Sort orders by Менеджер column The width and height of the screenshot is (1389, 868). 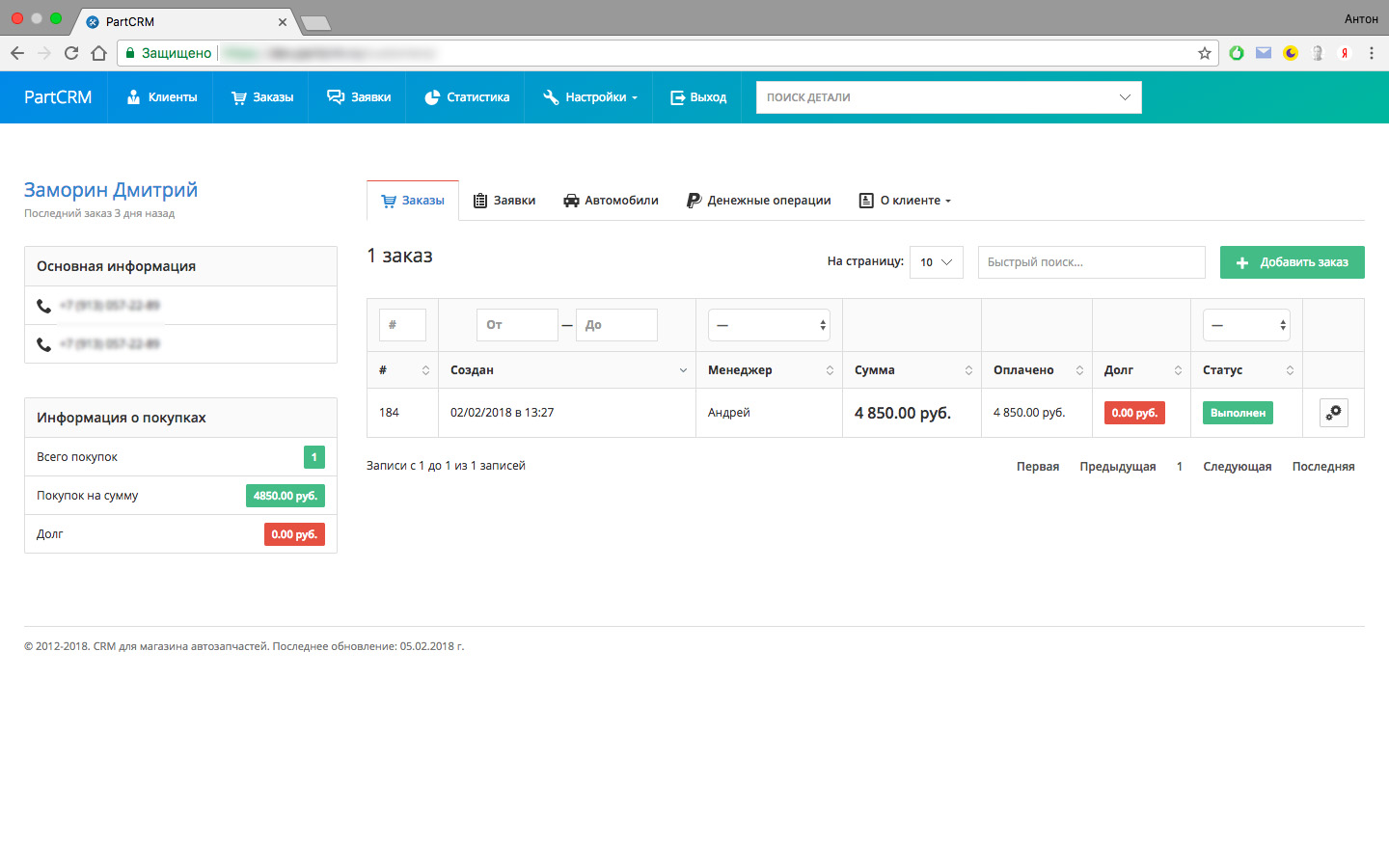[x=768, y=370]
